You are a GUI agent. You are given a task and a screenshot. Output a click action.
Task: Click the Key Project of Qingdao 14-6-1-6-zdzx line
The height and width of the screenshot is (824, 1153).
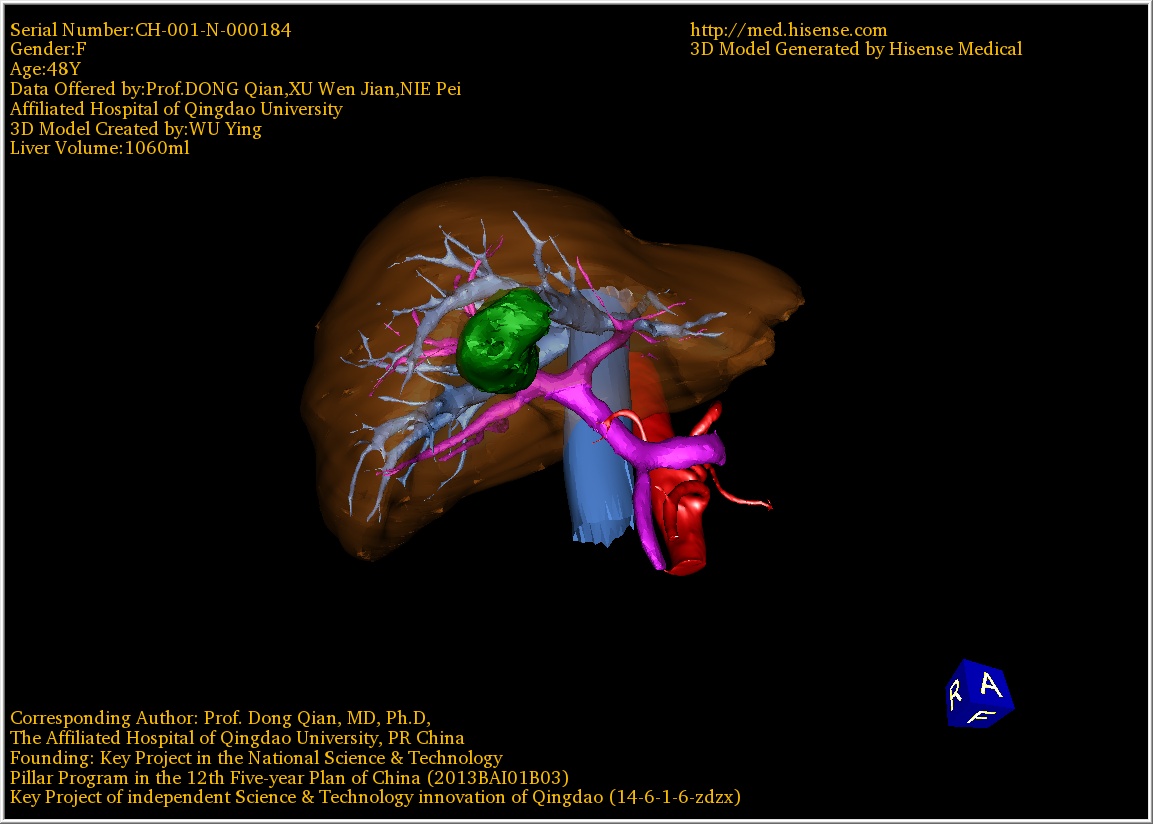(x=375, y=797)
